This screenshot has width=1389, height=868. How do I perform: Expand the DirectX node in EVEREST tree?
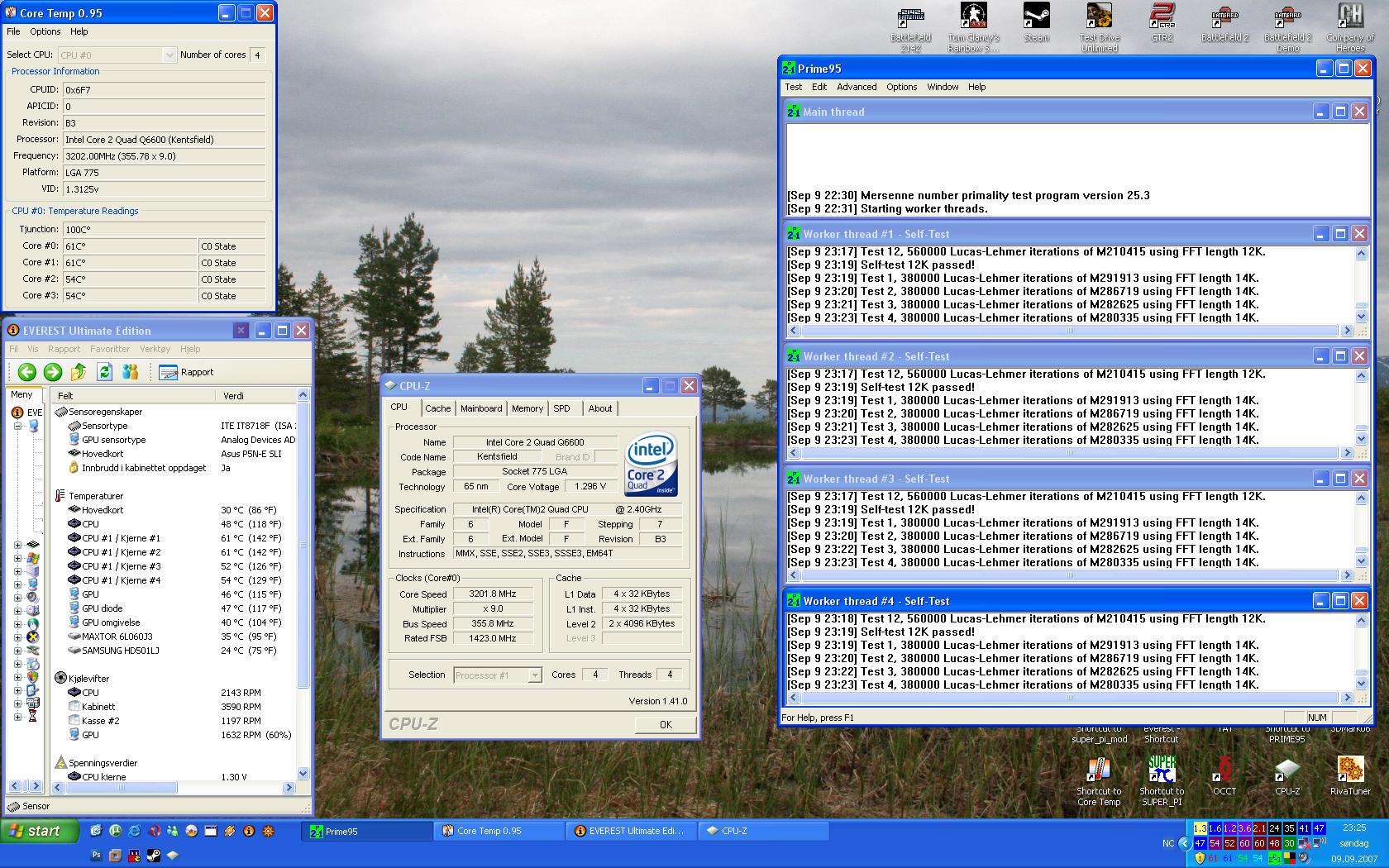pyautogui.click(x=17, y=637)
